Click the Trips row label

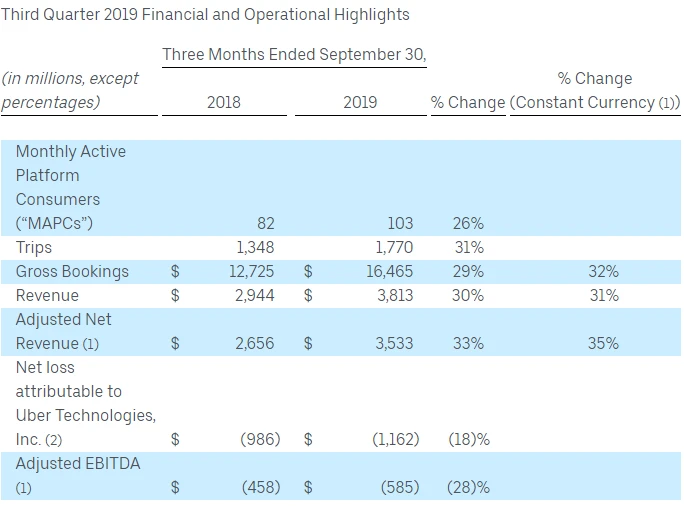34,247
